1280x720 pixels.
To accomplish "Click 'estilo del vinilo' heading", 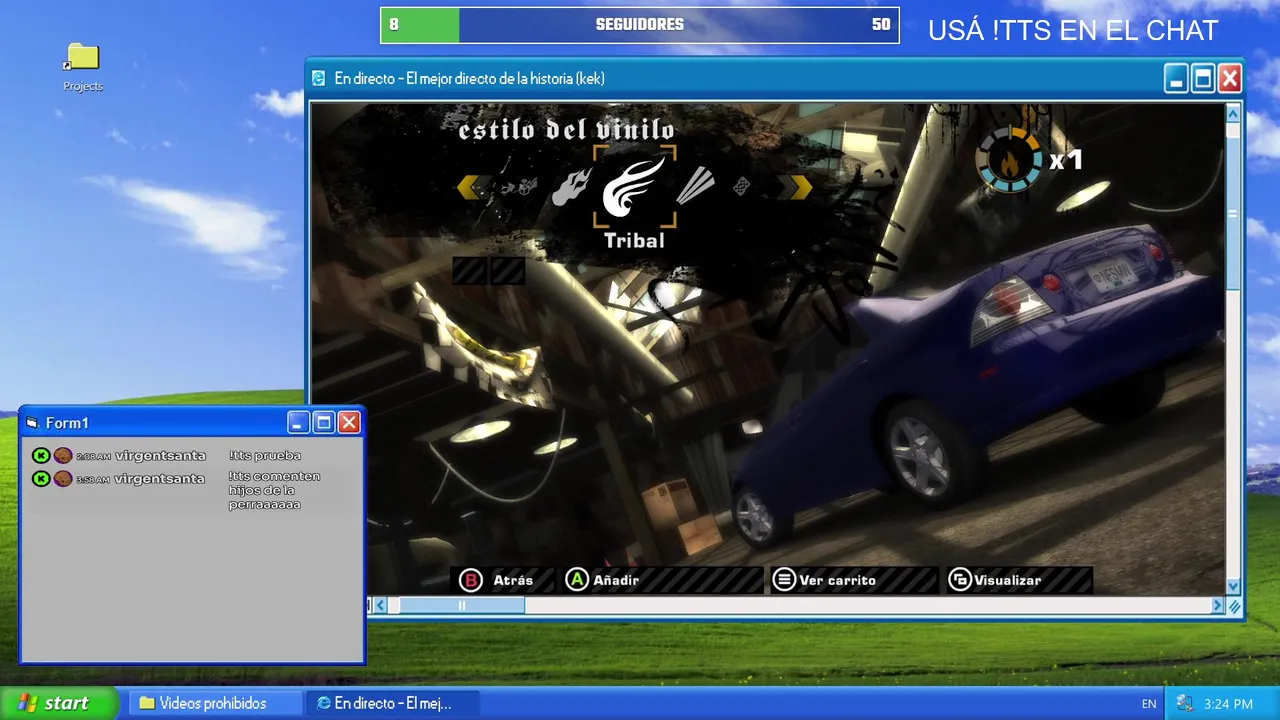I will [566, 130].
